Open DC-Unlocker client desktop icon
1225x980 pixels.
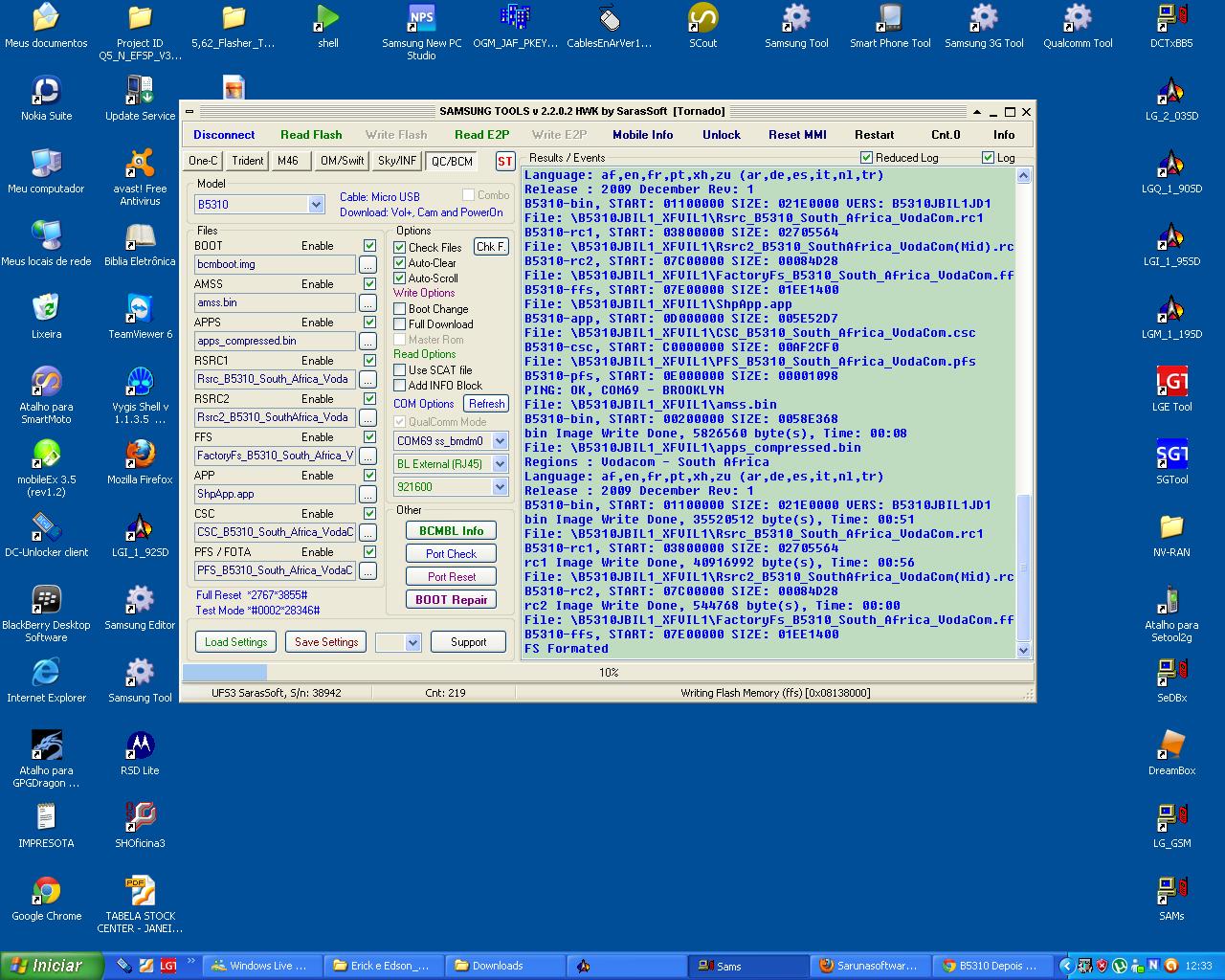pos(46,535)
